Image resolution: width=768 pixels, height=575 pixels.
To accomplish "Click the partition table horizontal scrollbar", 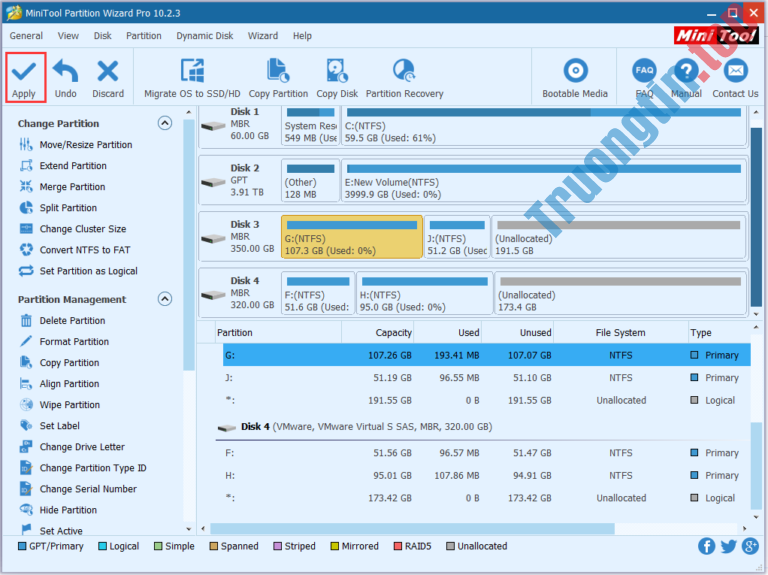I will [412, 528].
